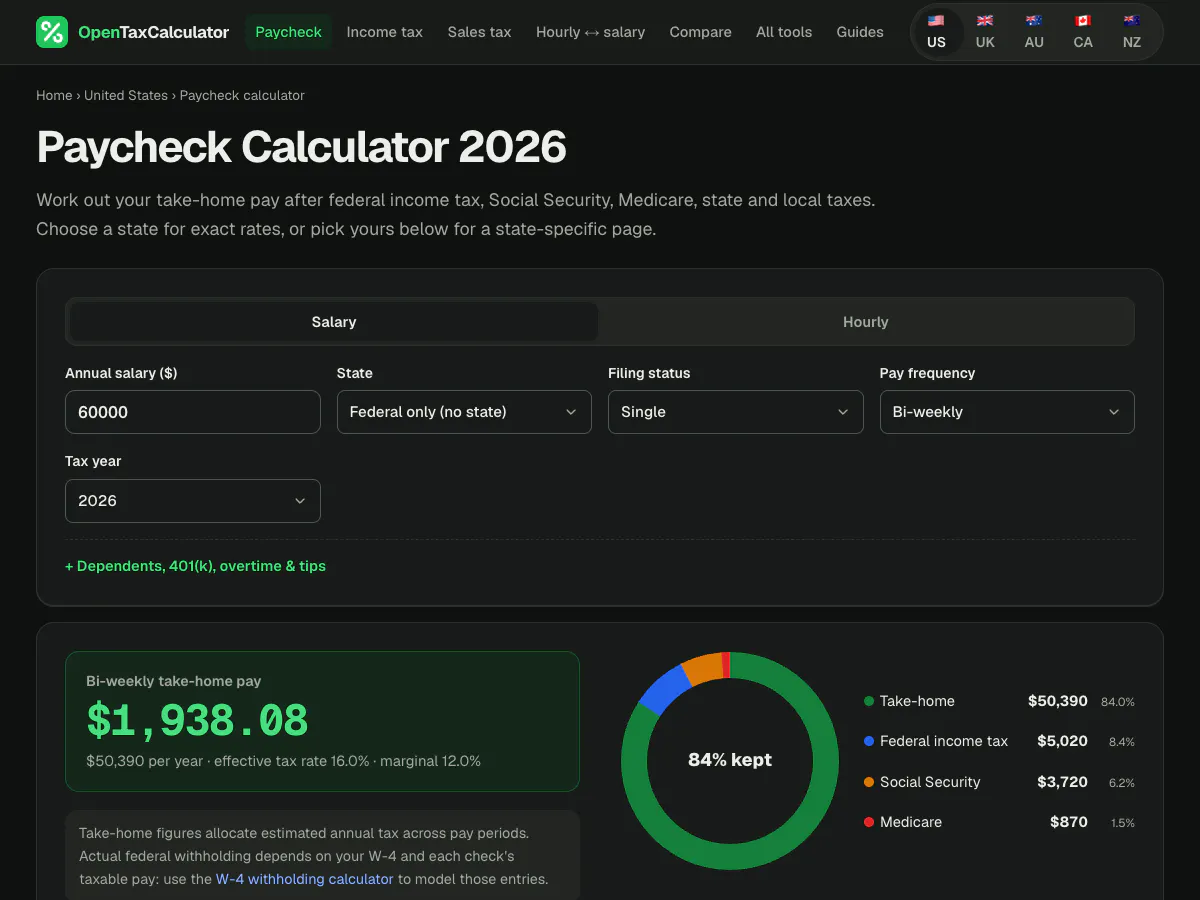Click the green Take-home legend dot
The height and width of the screenshot is (900, 1200).
[869, 702]
